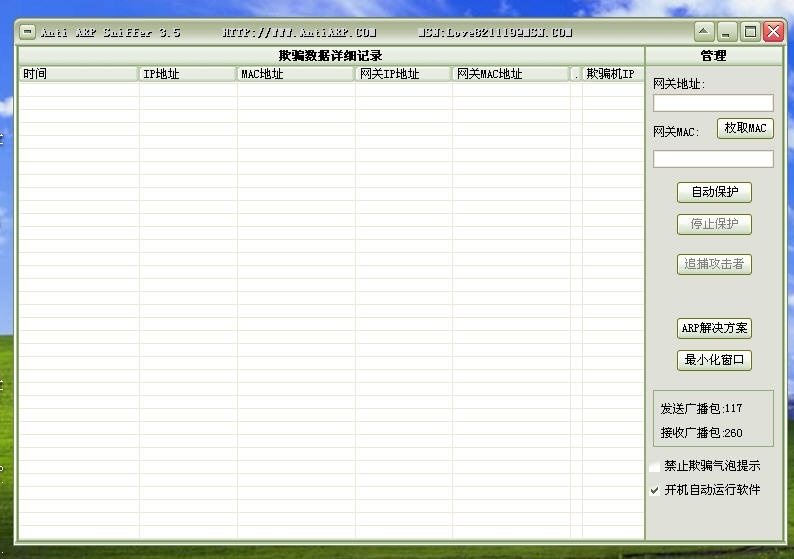Click the system menu icon in title bar
This screenshot has width=794, height=559.
pyautogui.click(x=28, y=32)
